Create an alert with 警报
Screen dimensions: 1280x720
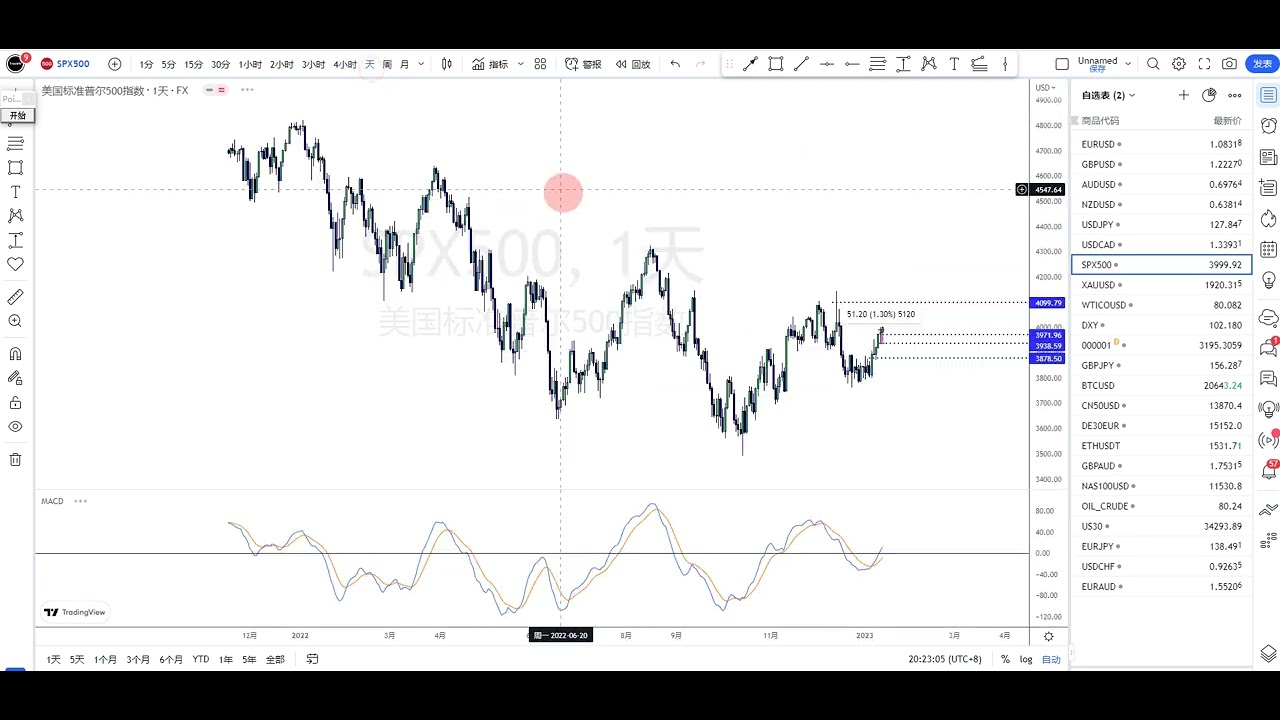click(x=583, y=64)
